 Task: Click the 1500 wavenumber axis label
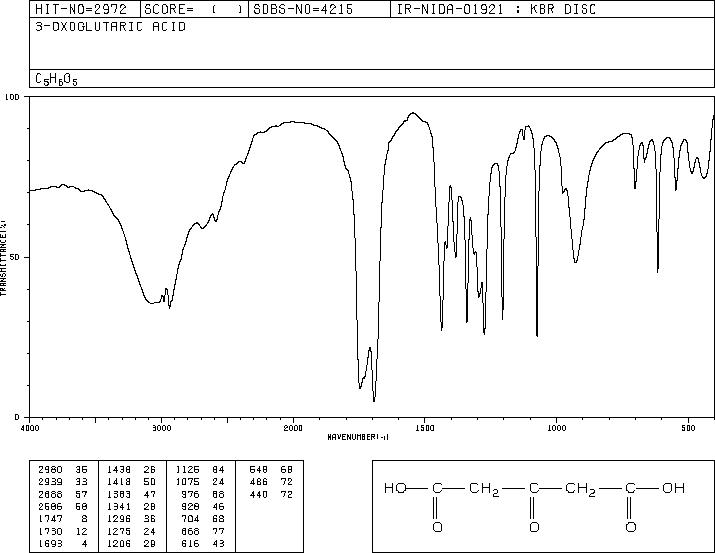coord(425,428)
